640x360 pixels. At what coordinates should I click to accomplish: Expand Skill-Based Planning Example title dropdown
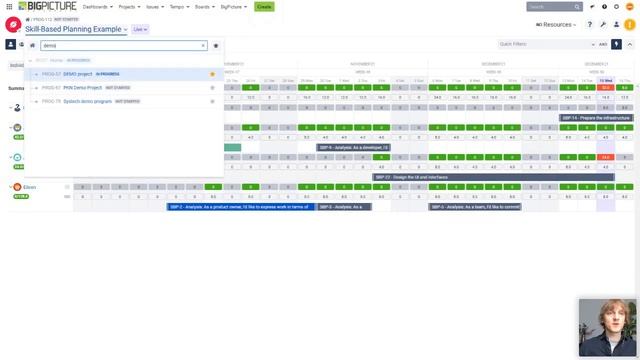[76, 29]
